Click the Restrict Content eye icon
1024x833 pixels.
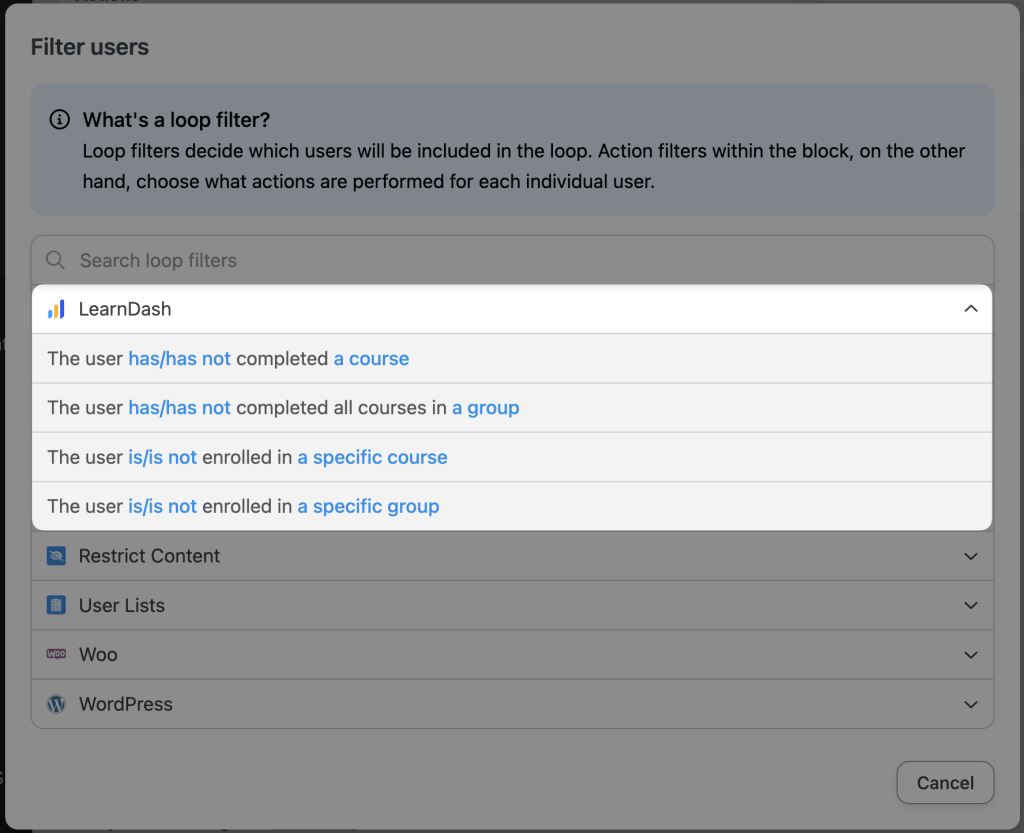click(x=56, y=556)
